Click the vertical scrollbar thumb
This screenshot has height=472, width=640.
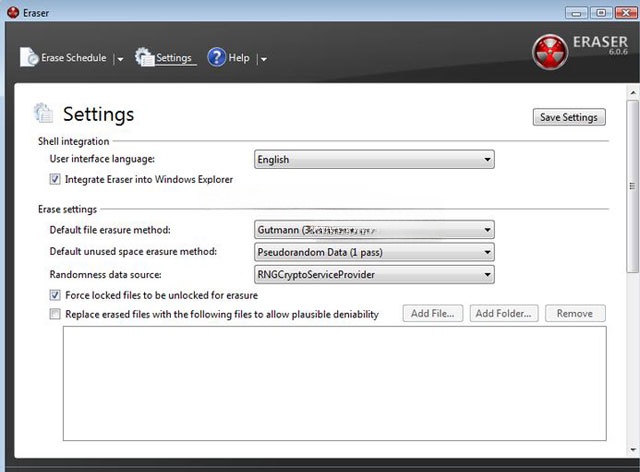633,186
